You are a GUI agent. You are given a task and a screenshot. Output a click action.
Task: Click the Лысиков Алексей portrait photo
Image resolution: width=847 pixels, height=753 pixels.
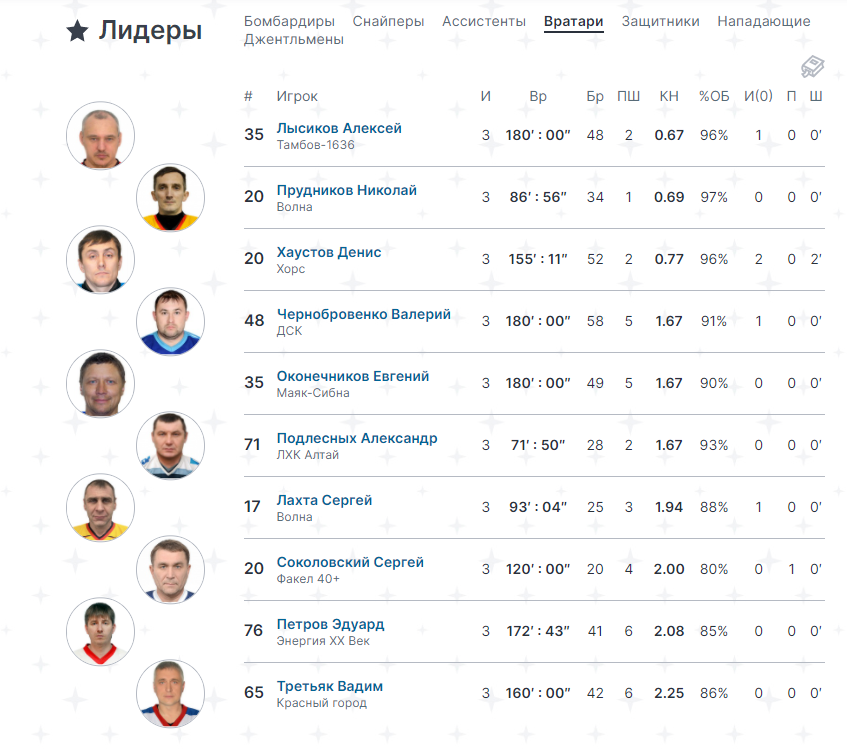(x=100, y=136)
